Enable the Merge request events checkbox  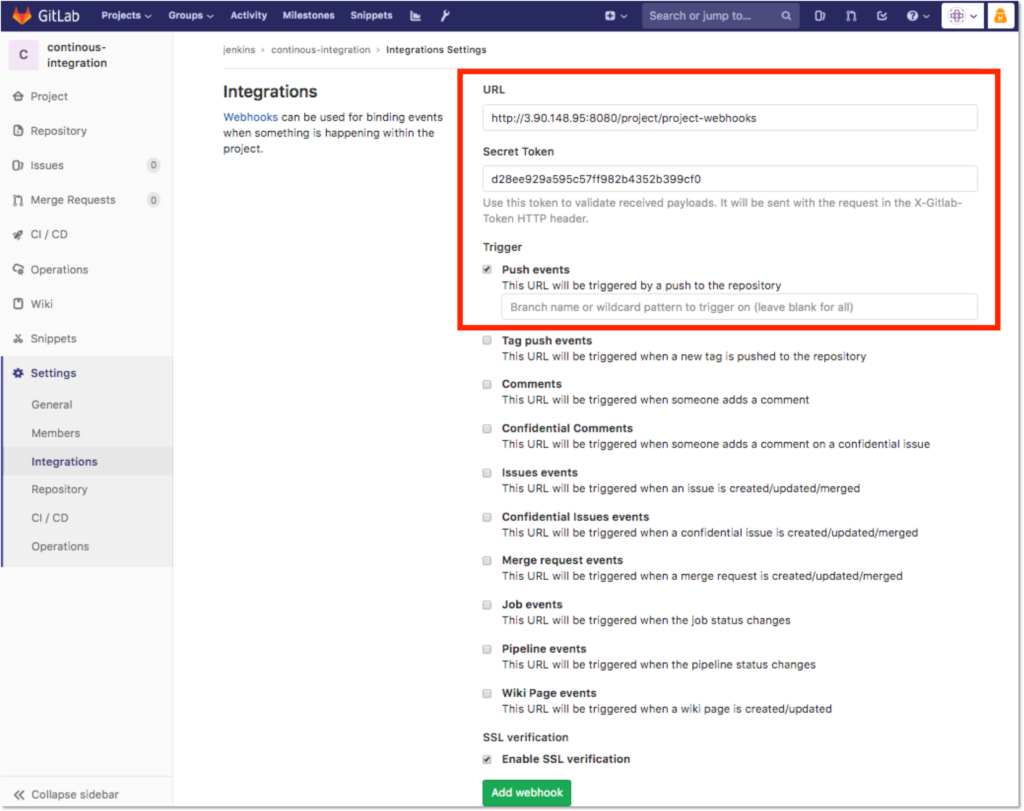click(487, 560)
